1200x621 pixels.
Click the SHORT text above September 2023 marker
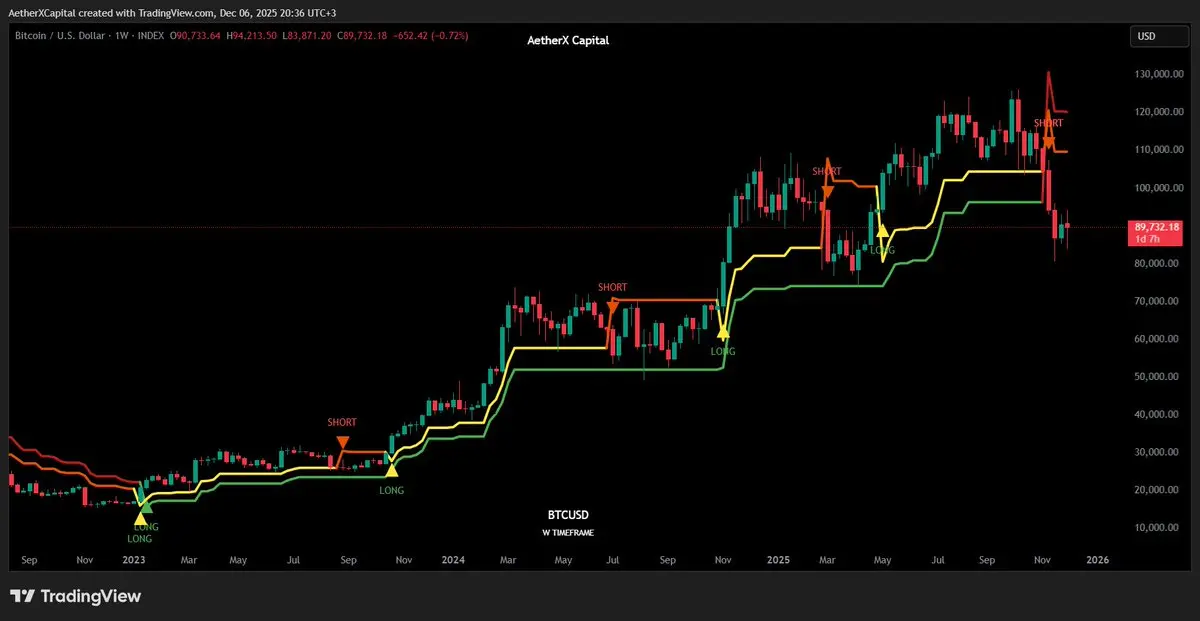342,423
